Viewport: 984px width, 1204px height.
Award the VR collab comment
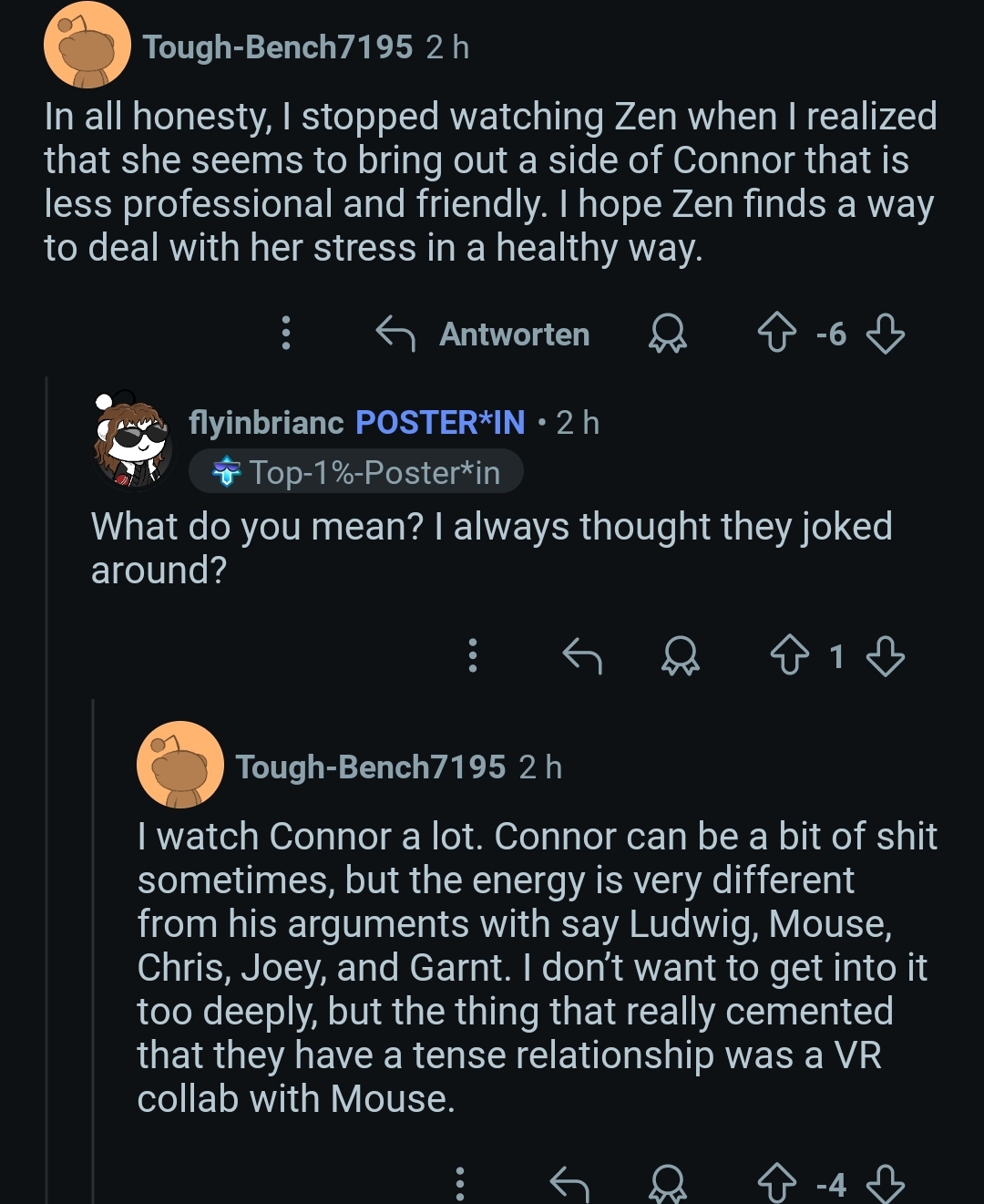667,1184
